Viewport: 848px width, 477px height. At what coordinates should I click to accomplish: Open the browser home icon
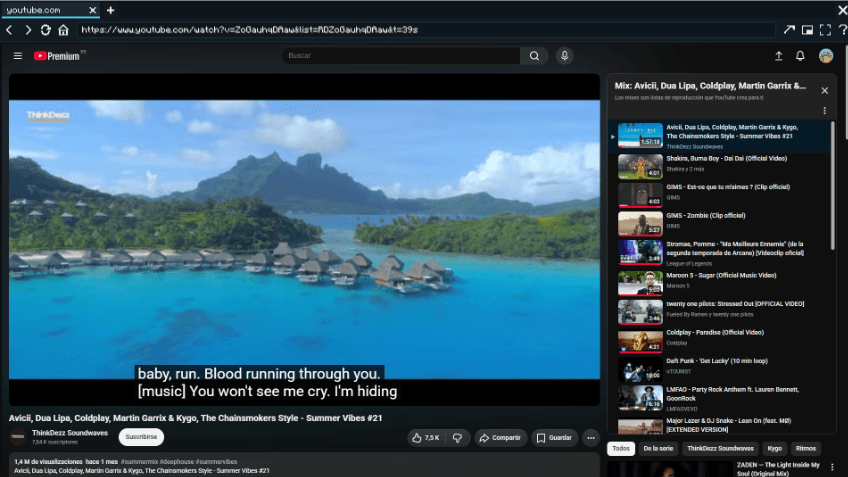click(63, 30)
